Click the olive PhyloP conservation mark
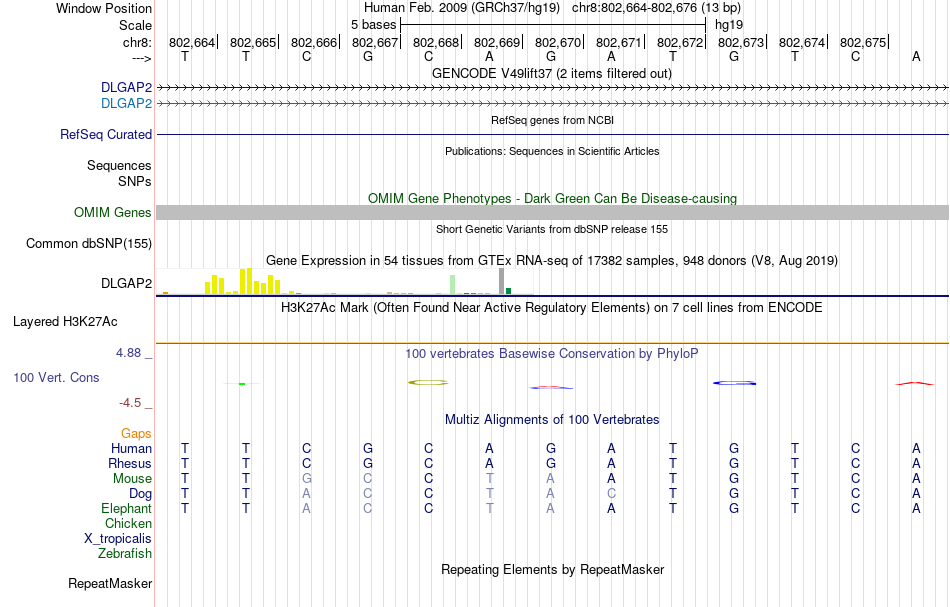The width and height of the screenshot is (950, 607). click(x=428, y=382)
